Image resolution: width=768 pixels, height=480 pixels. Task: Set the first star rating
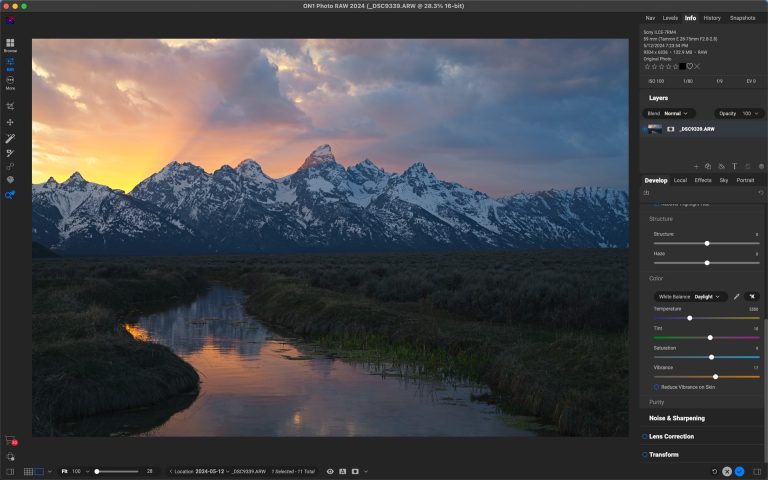[647, 66]
